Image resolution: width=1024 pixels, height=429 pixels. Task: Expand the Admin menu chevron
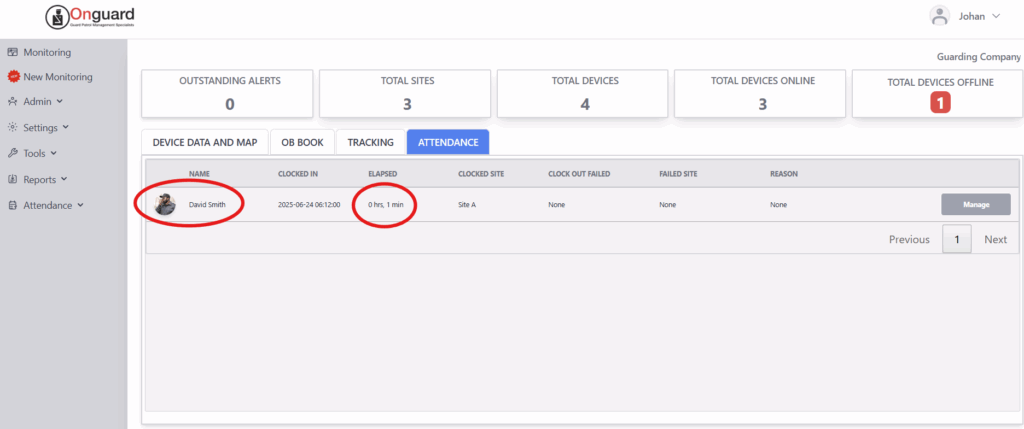(x=59, y=102)
